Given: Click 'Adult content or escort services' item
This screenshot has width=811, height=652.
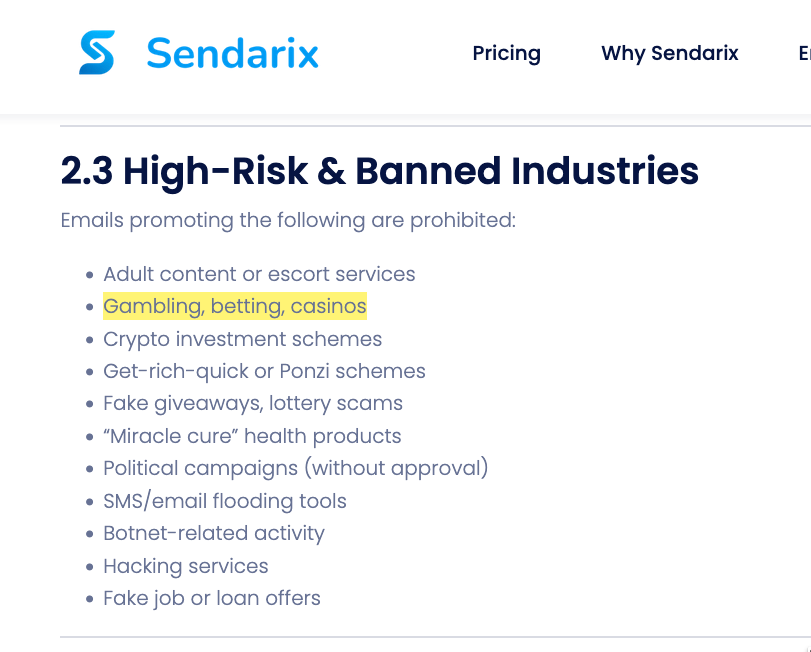Looking at the screenshot, I should coord(259,274).
